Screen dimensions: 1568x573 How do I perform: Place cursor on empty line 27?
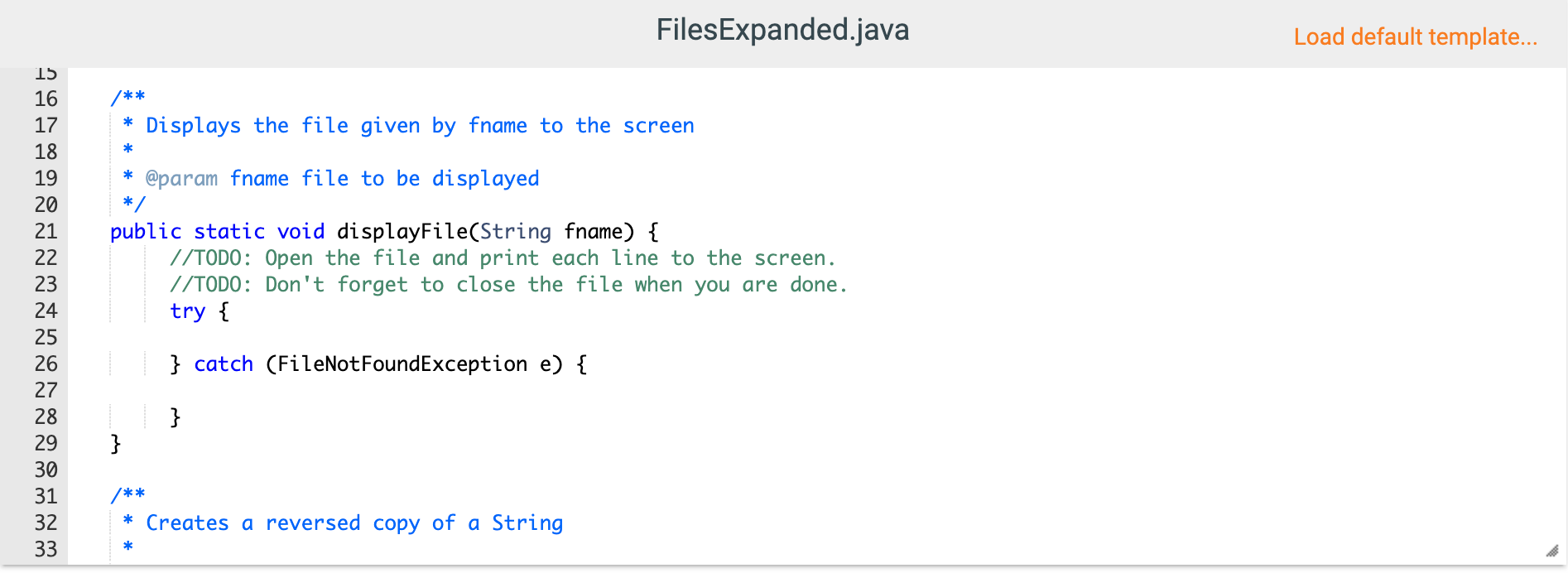815,391
